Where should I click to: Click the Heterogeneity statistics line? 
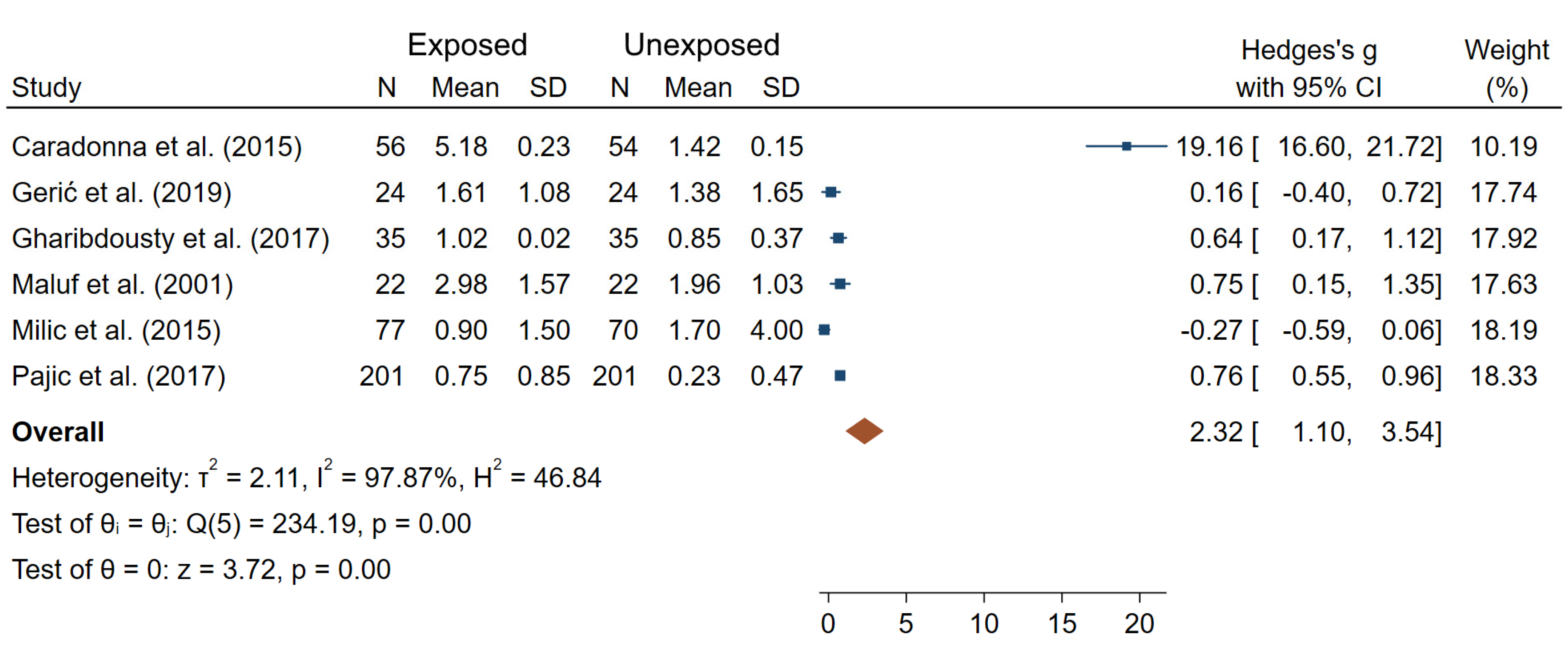[x=306, y=478]
